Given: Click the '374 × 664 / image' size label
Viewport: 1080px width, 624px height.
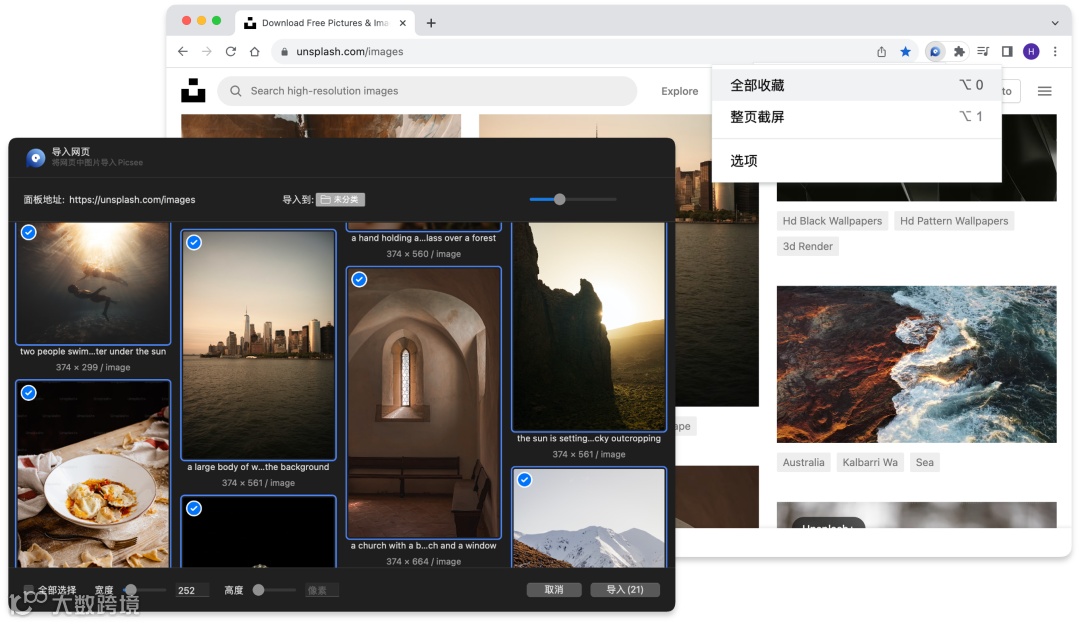Looking at the screenshot, I should tap(424, 561).
